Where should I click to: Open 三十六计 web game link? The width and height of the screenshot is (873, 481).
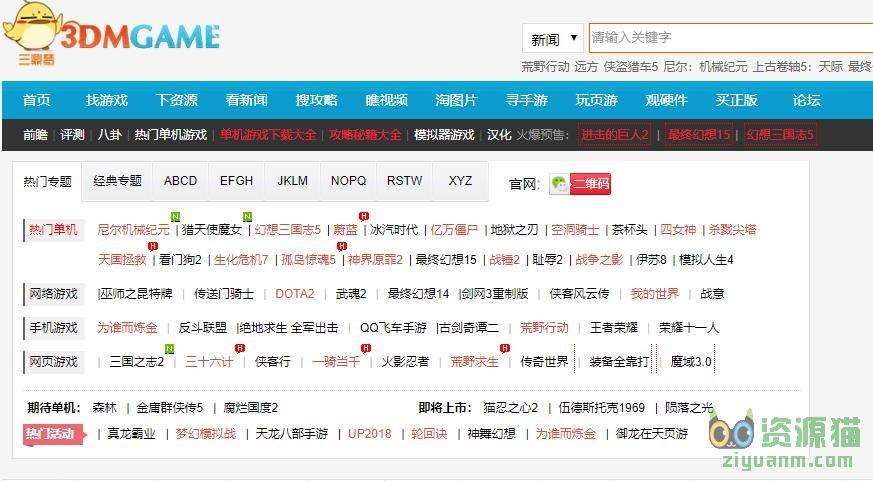(x=209, y=362)
